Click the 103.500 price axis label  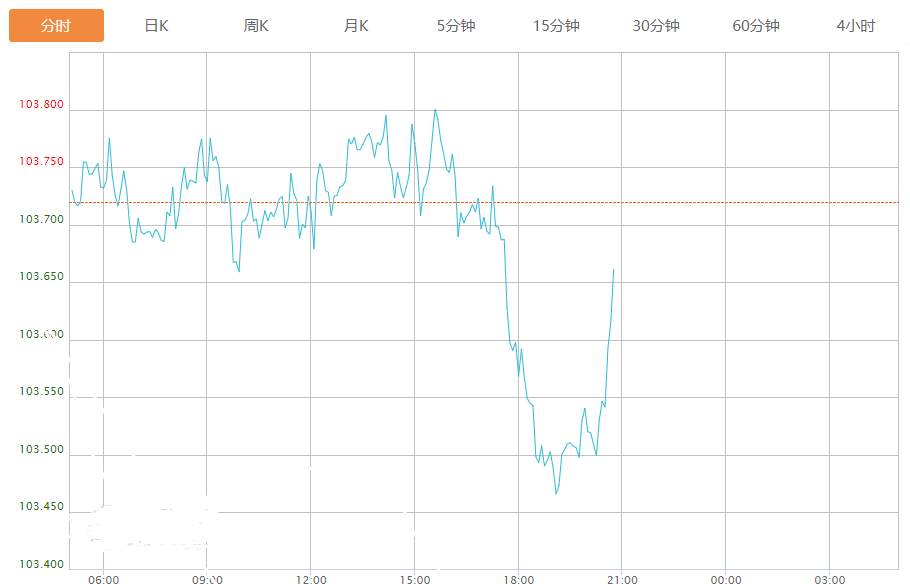pyautogui.click(x=41, y=450)
